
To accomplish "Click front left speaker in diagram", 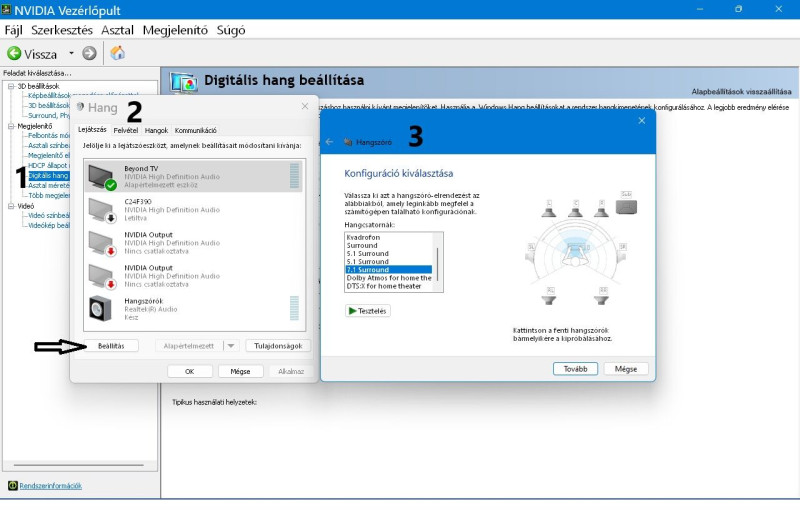I will click(x=549, y=209).
